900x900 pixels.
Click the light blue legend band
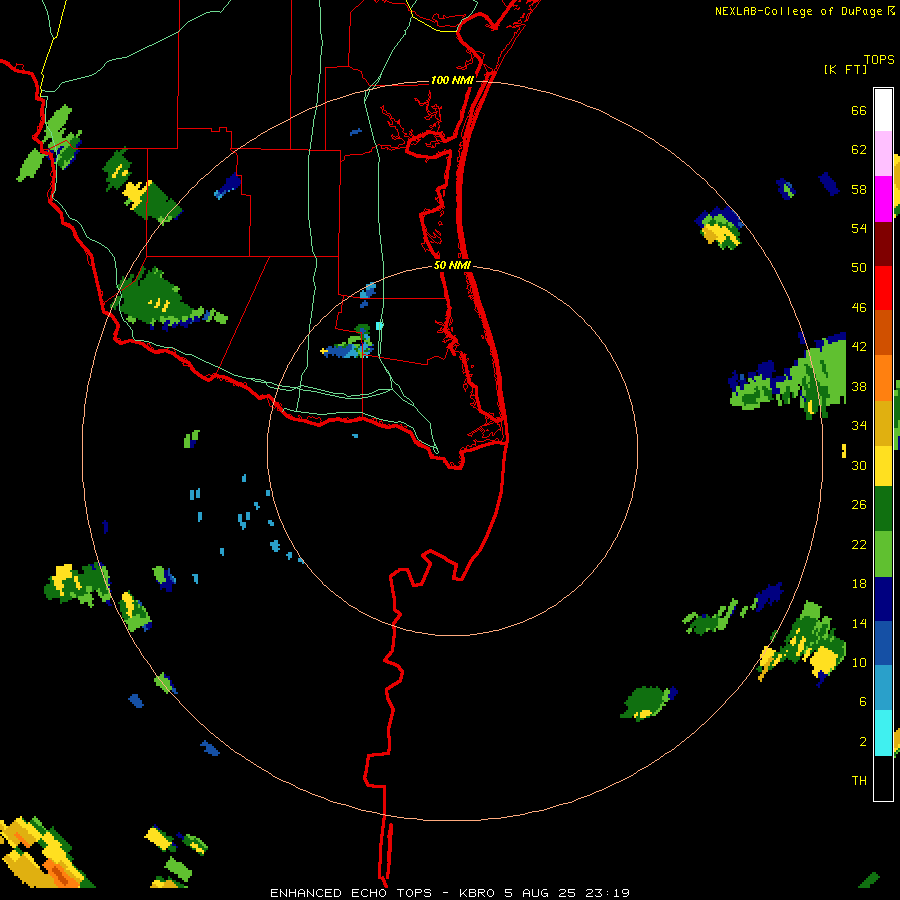(883, 688)
